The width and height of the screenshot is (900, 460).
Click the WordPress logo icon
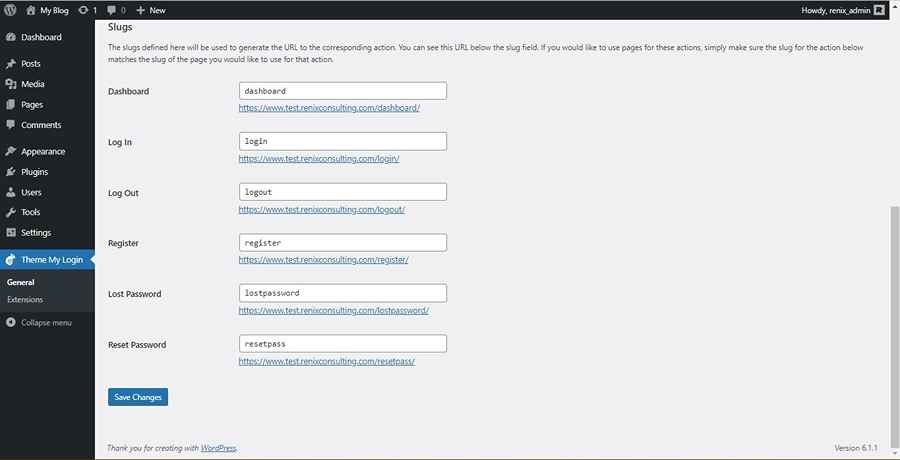pyautogui.click(x=10, y=10)
